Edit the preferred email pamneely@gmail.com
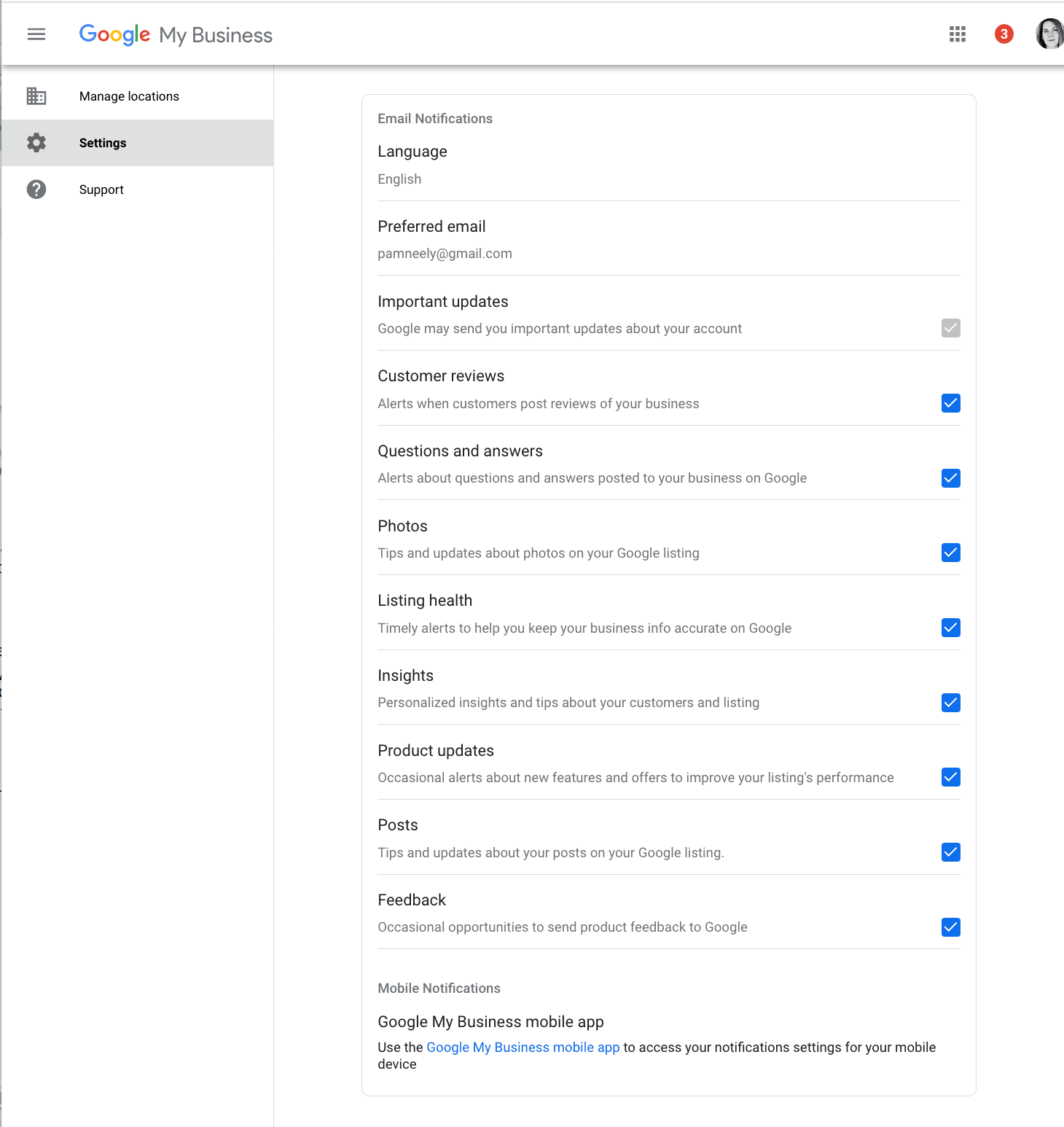 [445, 254]
